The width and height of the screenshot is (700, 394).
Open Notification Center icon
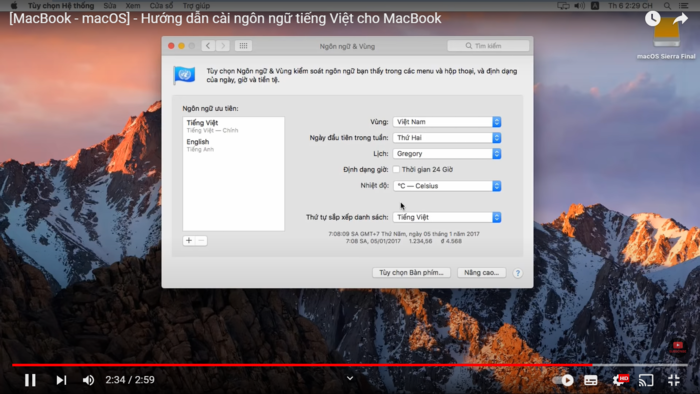(x=683, y=5)
